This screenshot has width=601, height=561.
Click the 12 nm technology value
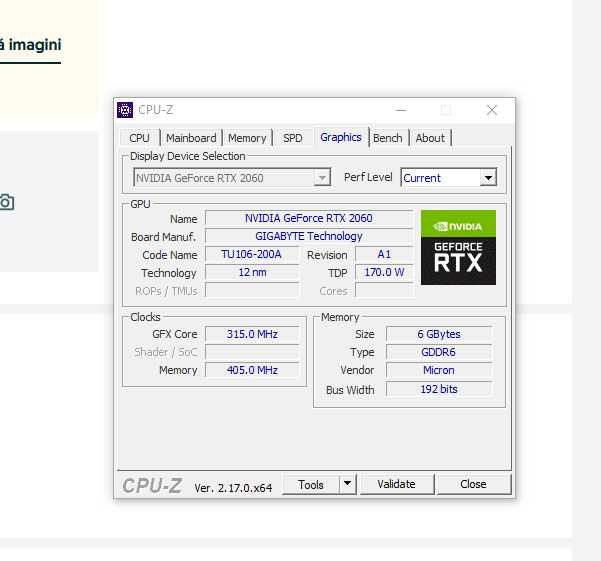click(252, 272)
